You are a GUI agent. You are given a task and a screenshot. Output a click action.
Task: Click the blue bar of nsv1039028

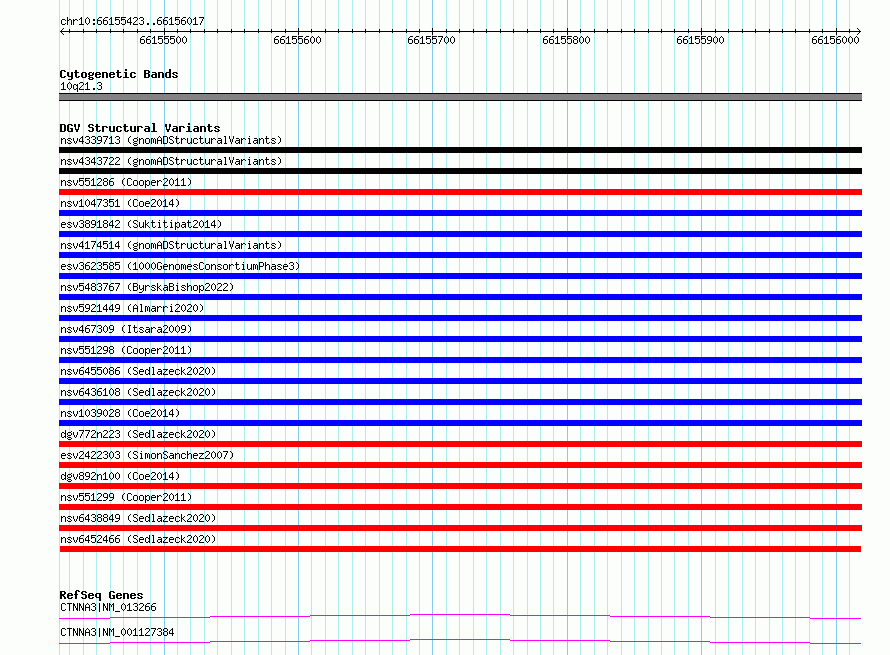pos(460,423)
